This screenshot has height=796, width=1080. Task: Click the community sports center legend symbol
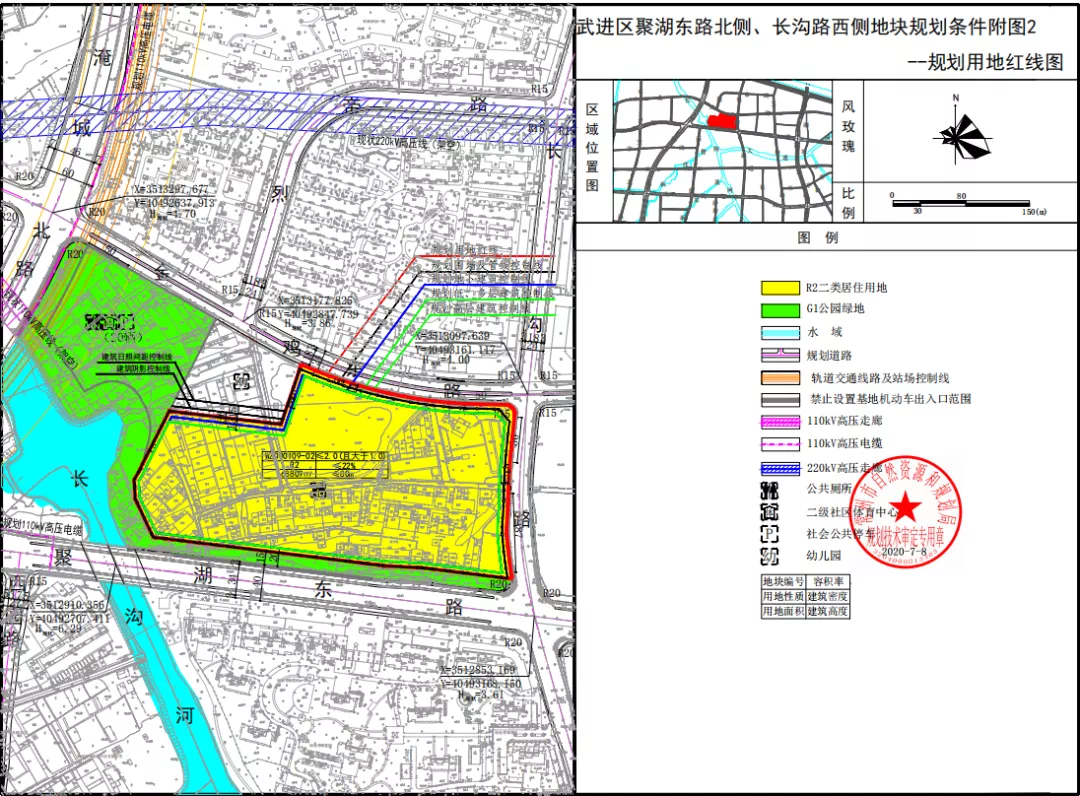click(x=769, y=512)
